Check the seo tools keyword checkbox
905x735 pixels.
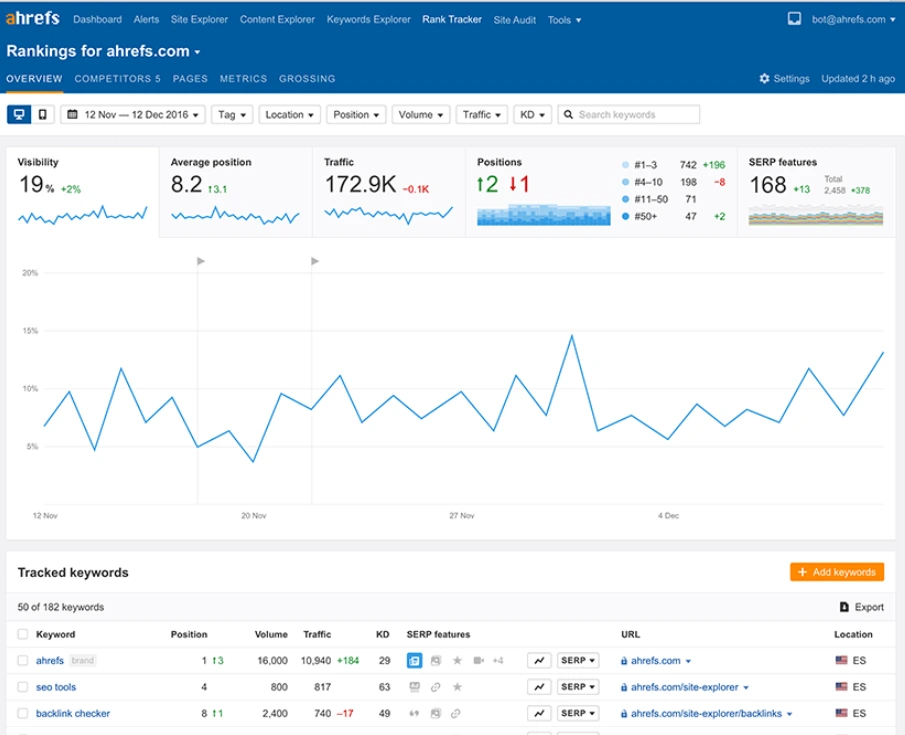tap(23, 687)
